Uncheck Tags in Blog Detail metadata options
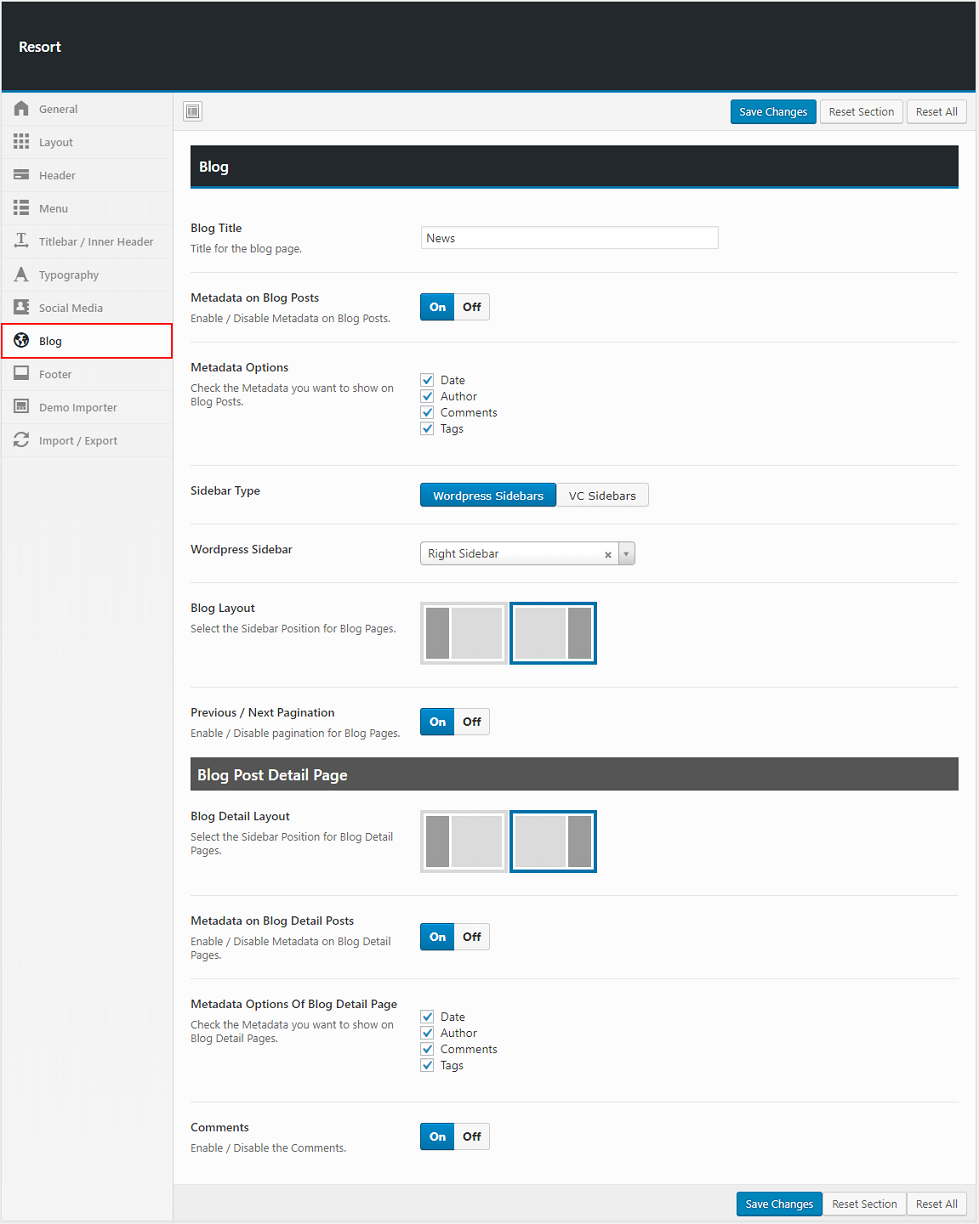The image size is (979, 1224). pyautogui.click(x=427, y=1066)
